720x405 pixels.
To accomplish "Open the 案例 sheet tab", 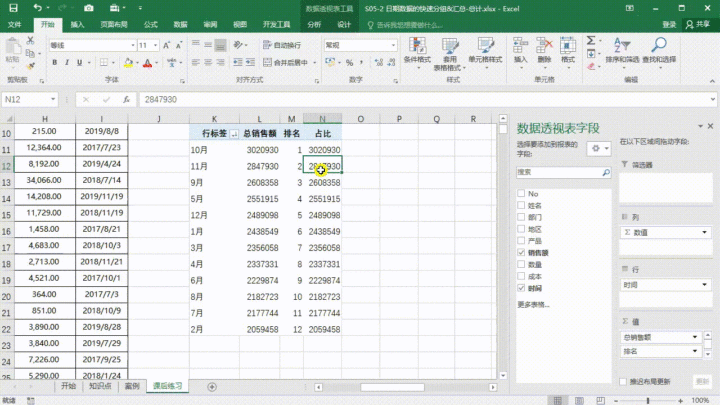I will [x=132, y=386].
